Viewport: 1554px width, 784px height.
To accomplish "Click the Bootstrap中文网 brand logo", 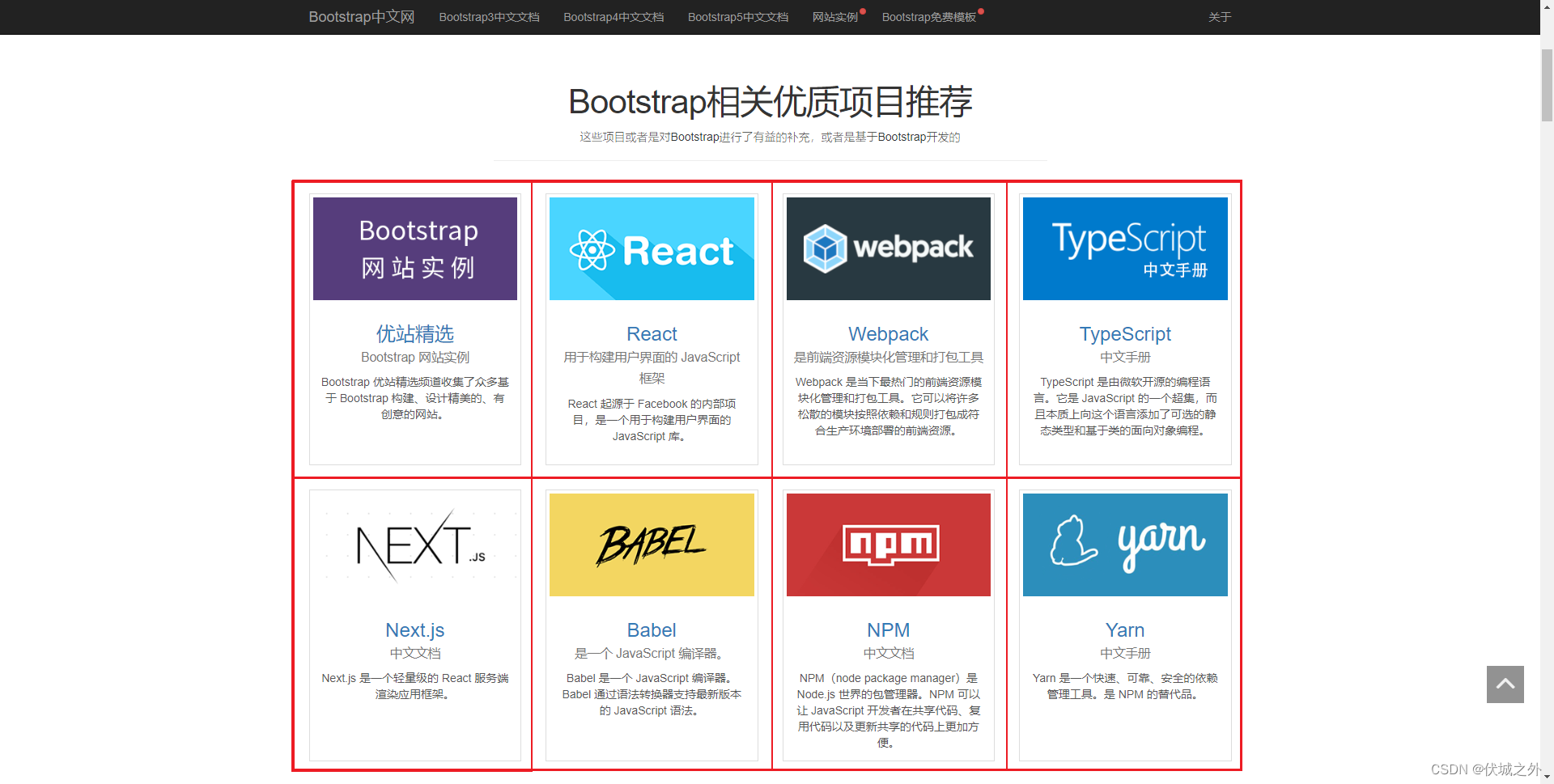I will [x=361, y=17].
